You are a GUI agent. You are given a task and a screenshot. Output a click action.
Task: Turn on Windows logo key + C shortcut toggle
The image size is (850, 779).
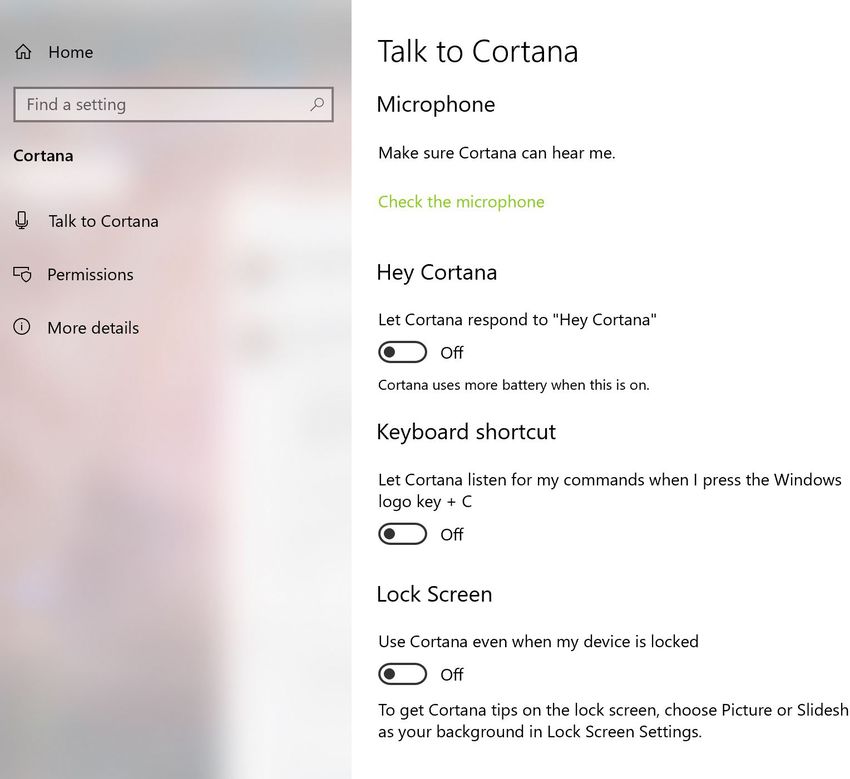coord(402,534)
